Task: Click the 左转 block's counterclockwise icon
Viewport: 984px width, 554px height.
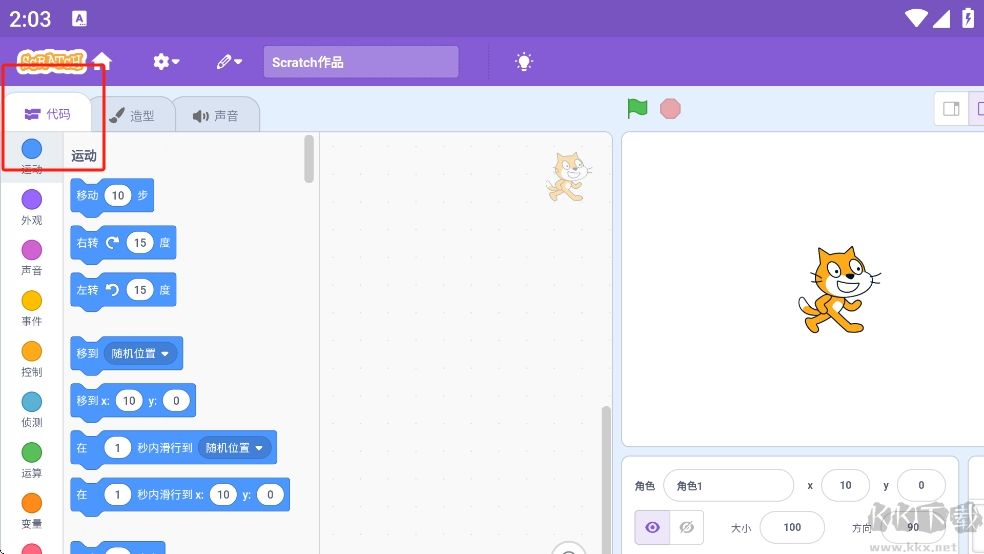Action: (x=112, y=290)
